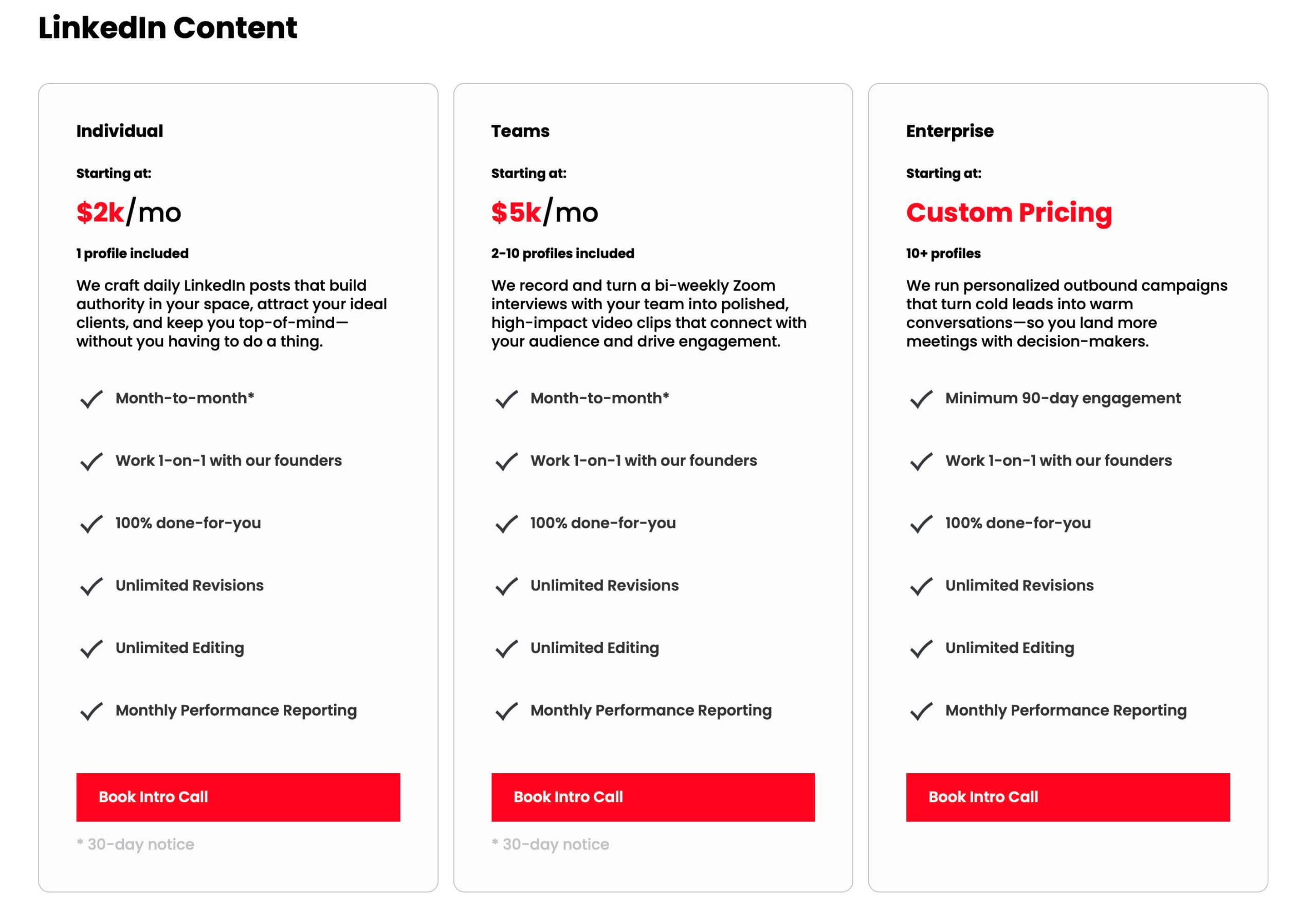This screenshot has height=913, width=1316.
Task: Click the 2-10 profiles included label
Action: 562,253
